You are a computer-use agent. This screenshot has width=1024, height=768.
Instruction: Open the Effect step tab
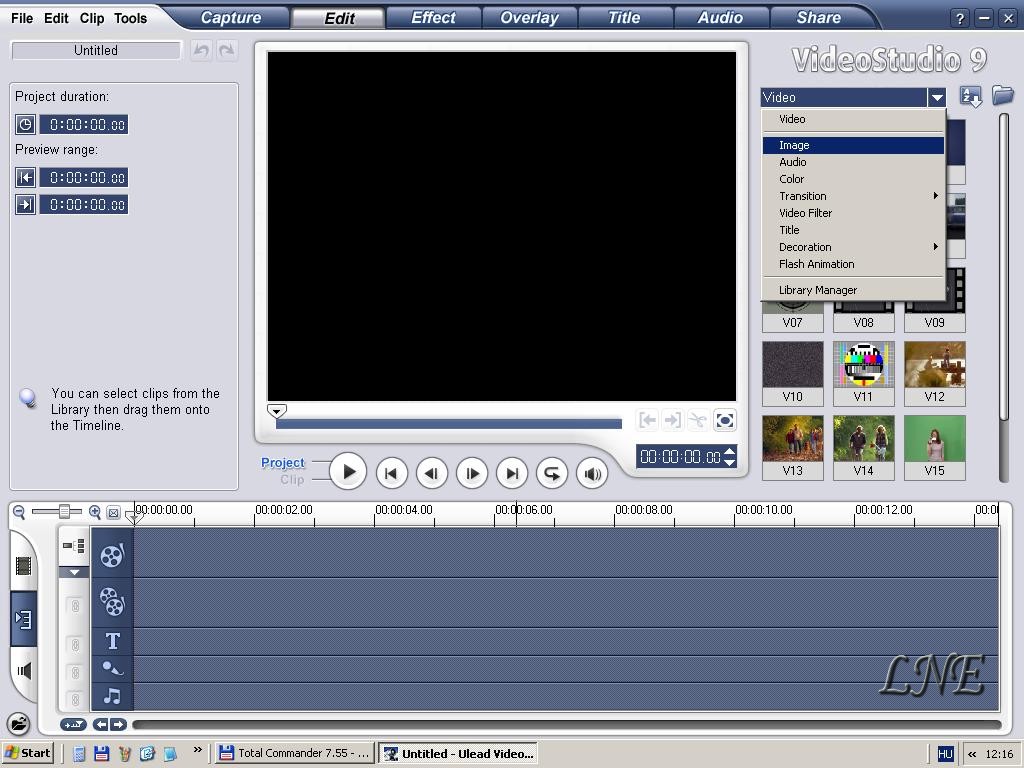click(x=433, y=18)
